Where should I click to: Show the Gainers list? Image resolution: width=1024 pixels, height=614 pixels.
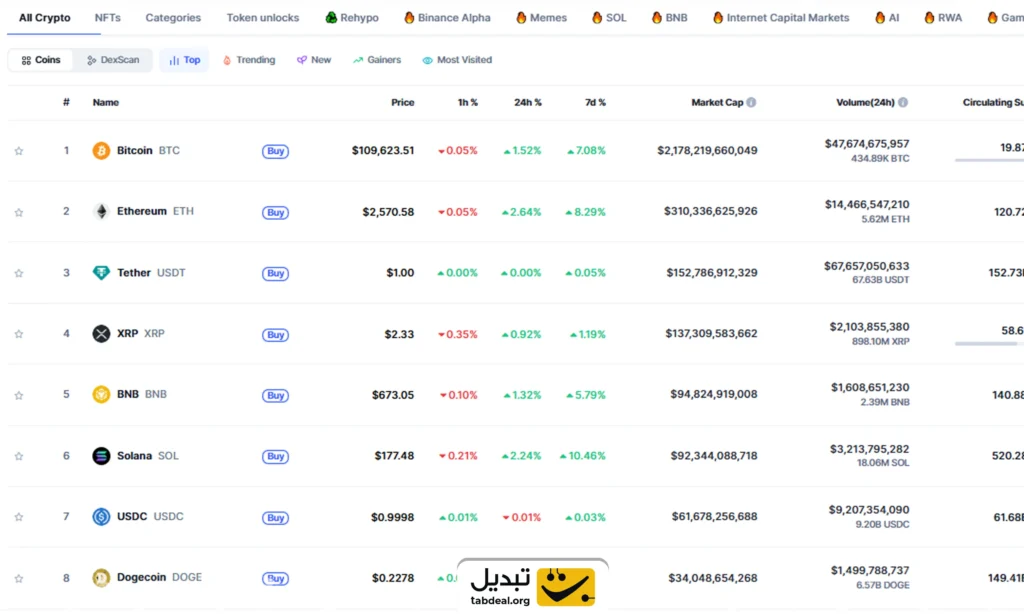[377, 60]
